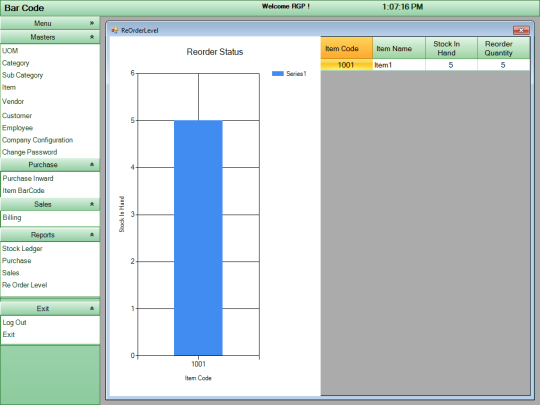
Task: Sort by Item Code column header
Action: (346, 48)
